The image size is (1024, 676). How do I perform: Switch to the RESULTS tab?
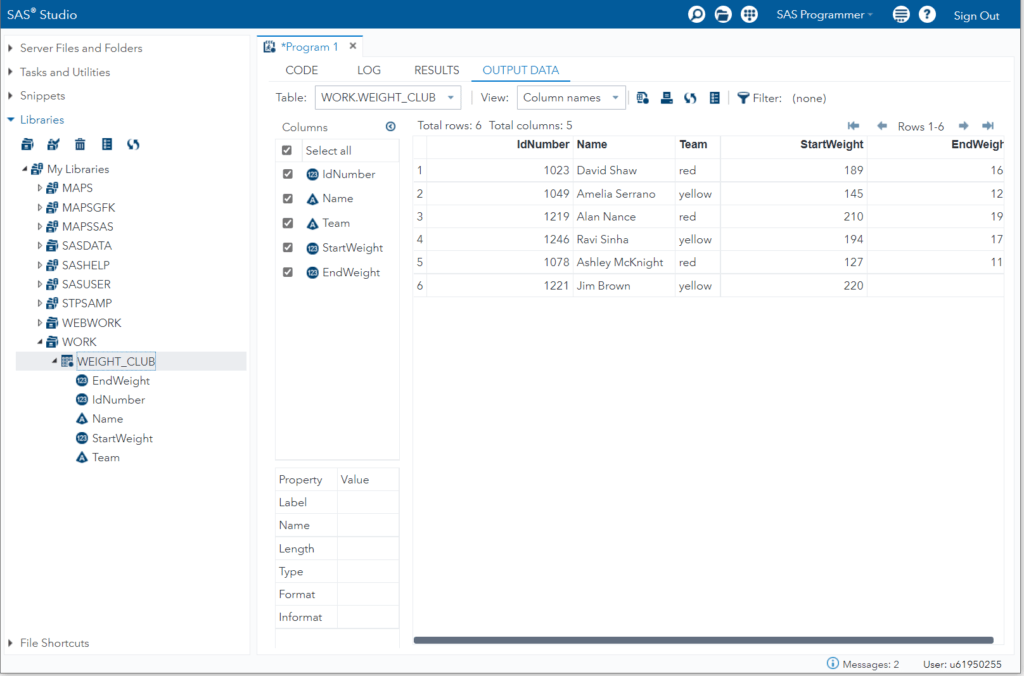tap(436, 70)
